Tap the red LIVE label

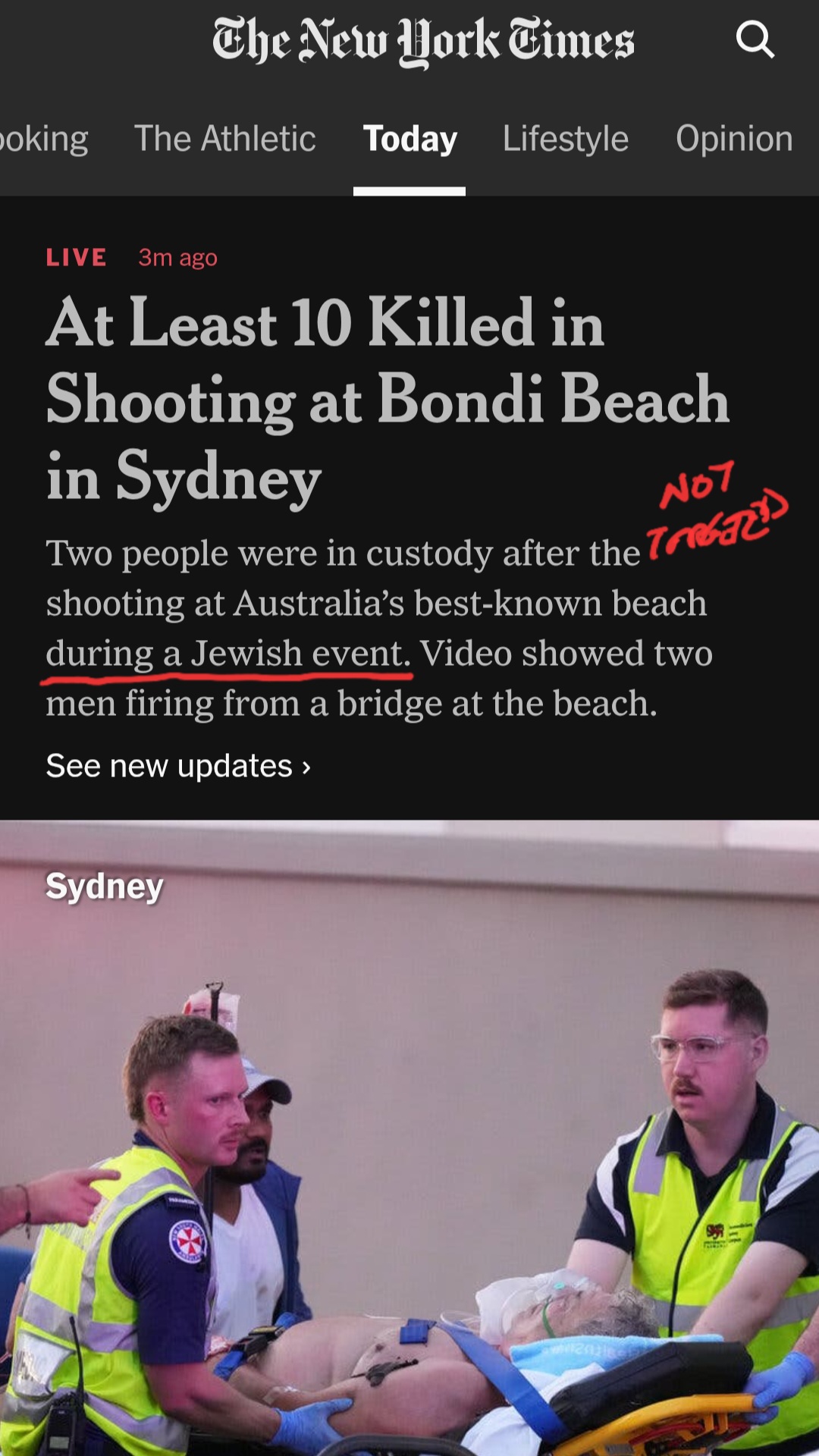point(76,258)
